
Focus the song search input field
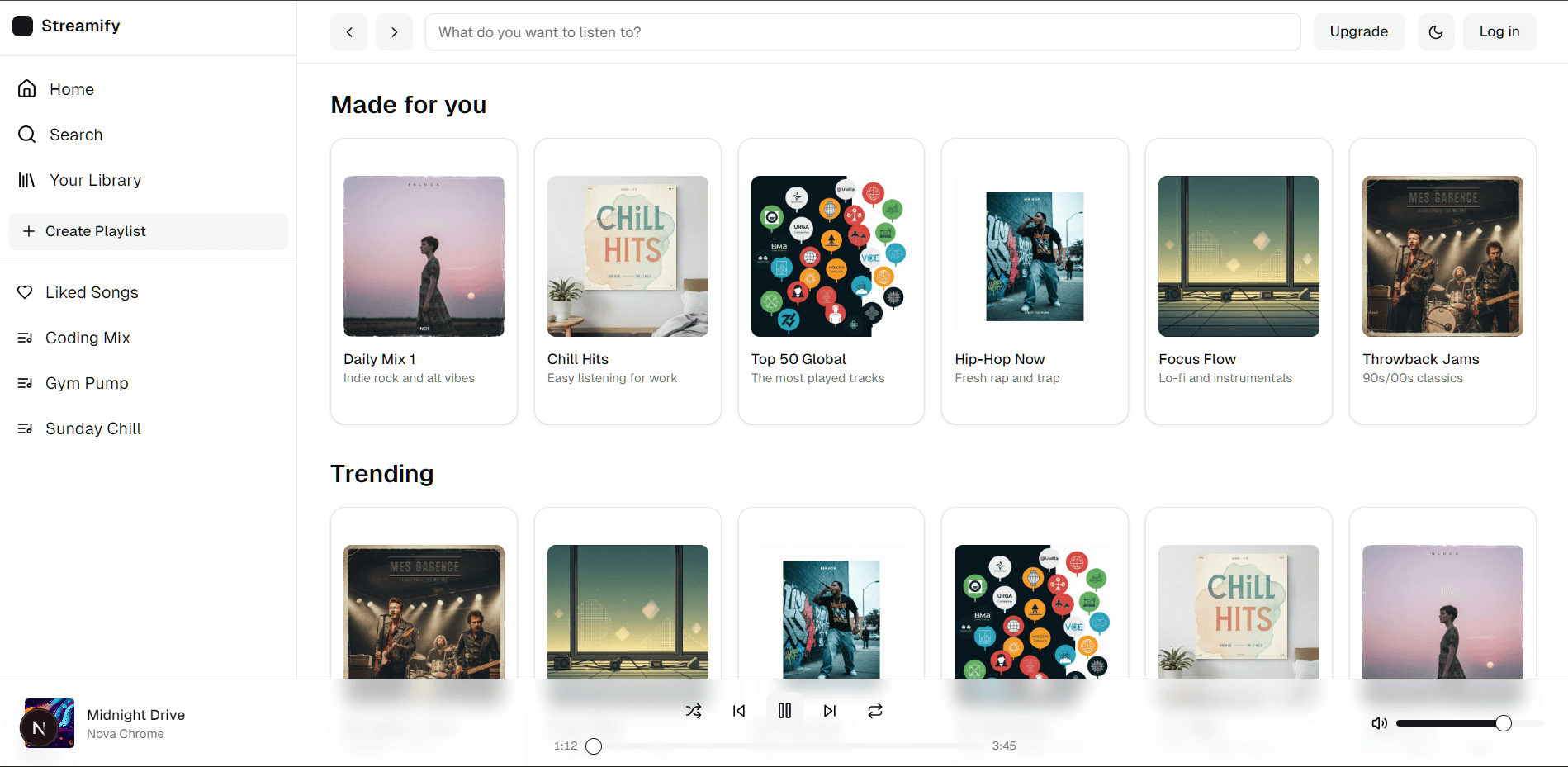862,32
